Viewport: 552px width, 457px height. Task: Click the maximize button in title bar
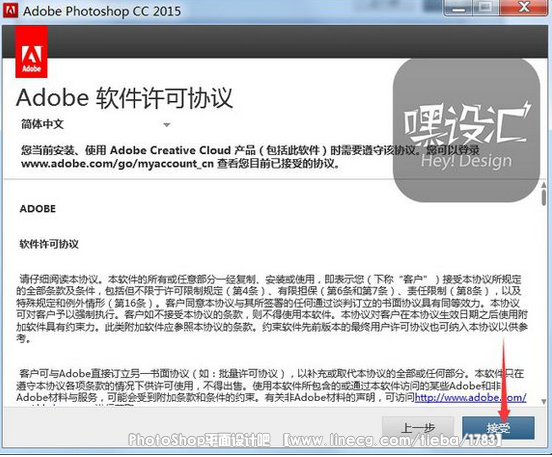click(x=486, y=8)
